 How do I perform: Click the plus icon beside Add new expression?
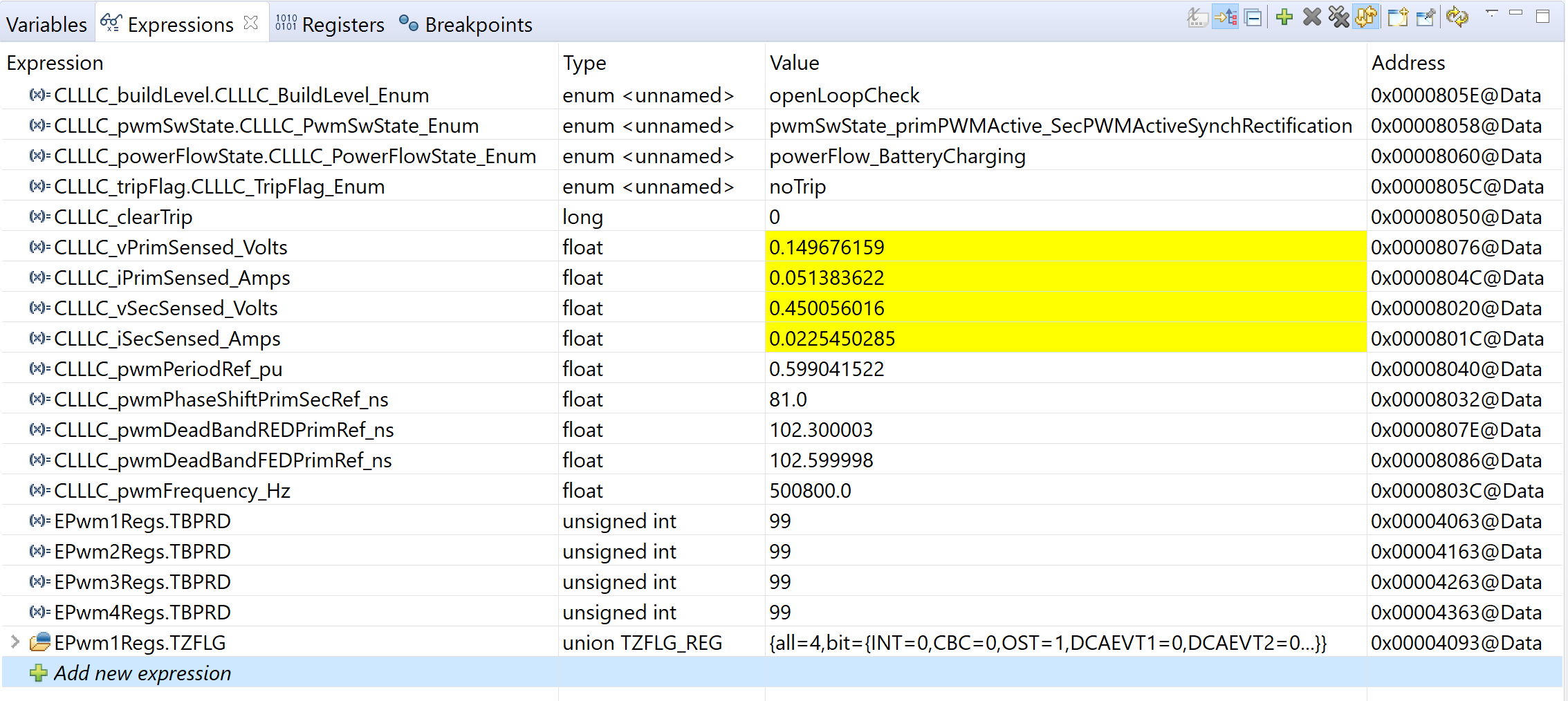[x=39, y=673]
